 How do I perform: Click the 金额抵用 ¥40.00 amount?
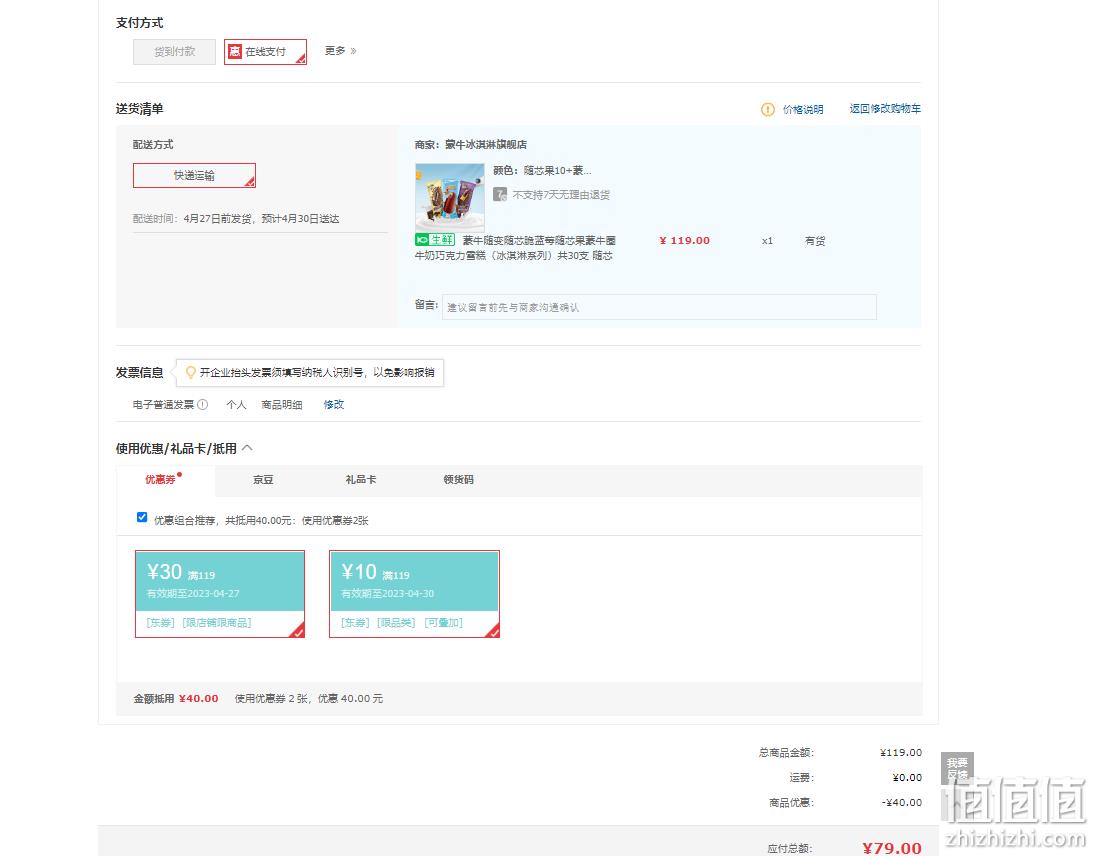[198, 698]
